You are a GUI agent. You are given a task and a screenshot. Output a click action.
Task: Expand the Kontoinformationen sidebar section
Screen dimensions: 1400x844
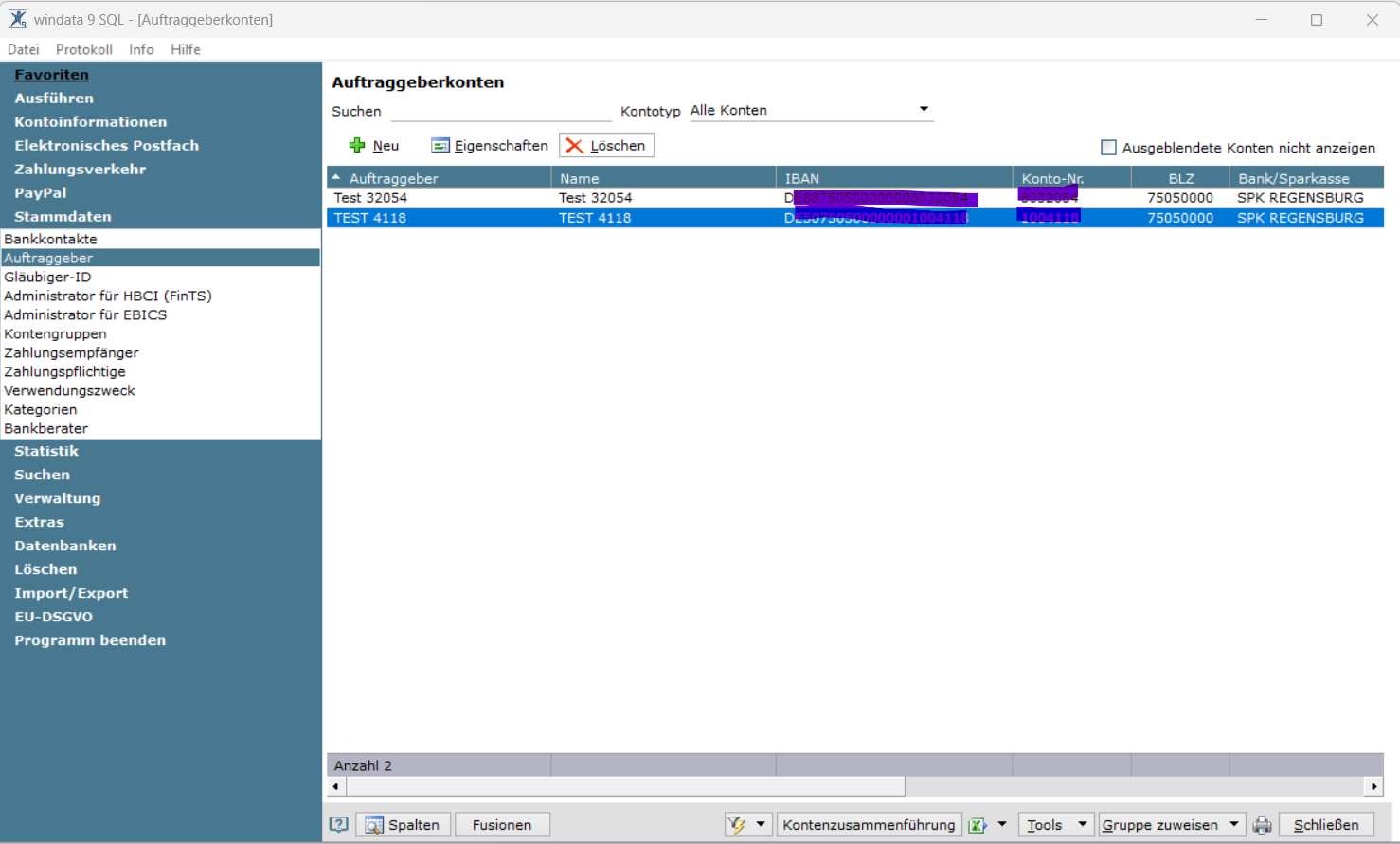tap(91, 121)
